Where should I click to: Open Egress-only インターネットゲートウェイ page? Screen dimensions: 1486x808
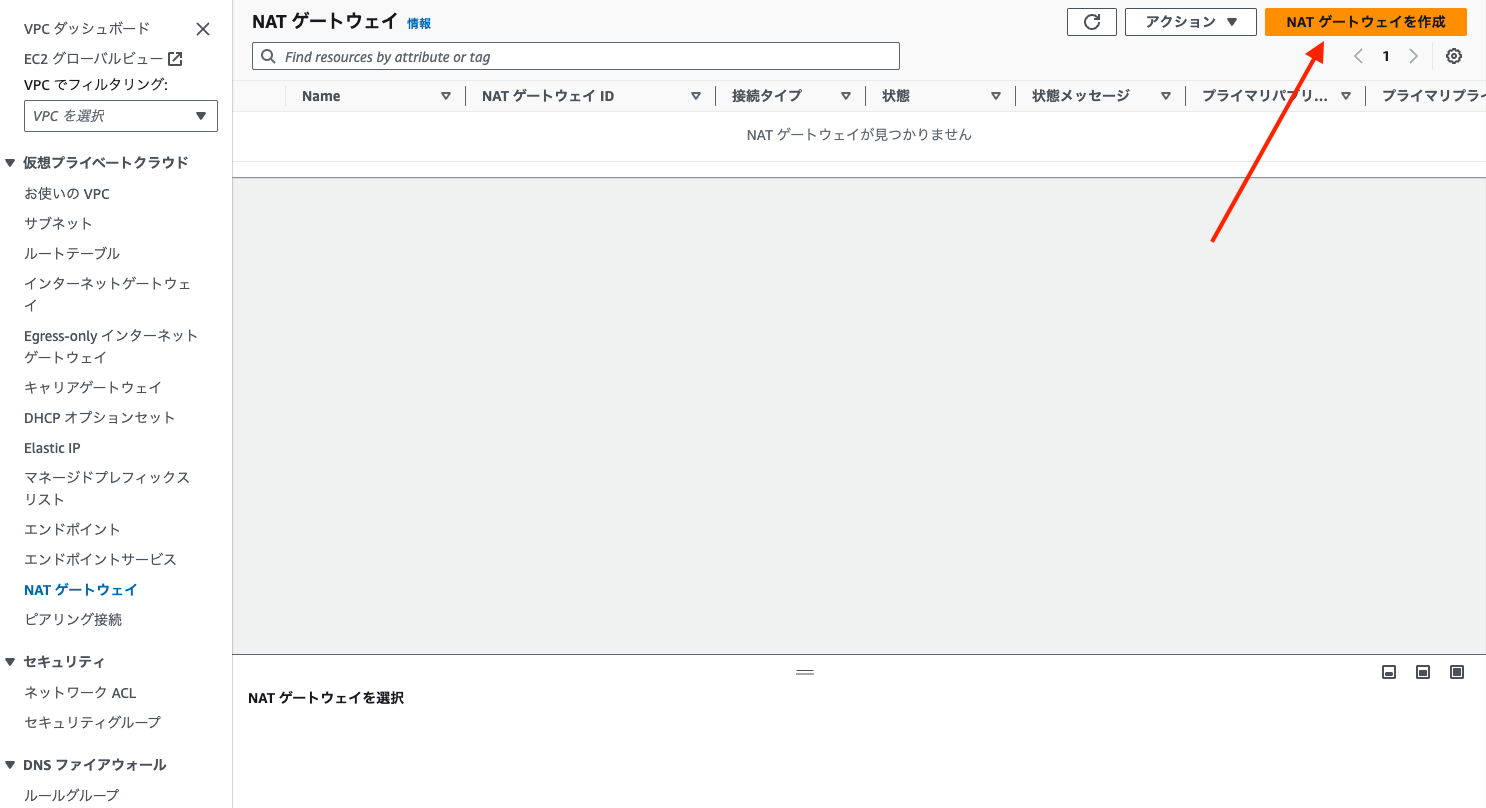(111, 346)
